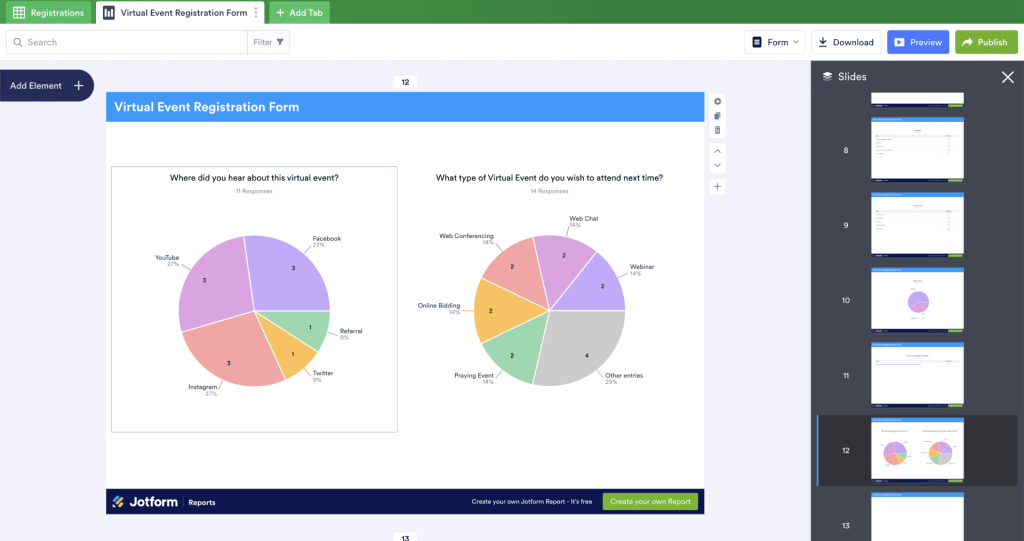Download the report
The height and width of the screenshot is (541, 1024).
pyautogui.click(x=846, y=42)
